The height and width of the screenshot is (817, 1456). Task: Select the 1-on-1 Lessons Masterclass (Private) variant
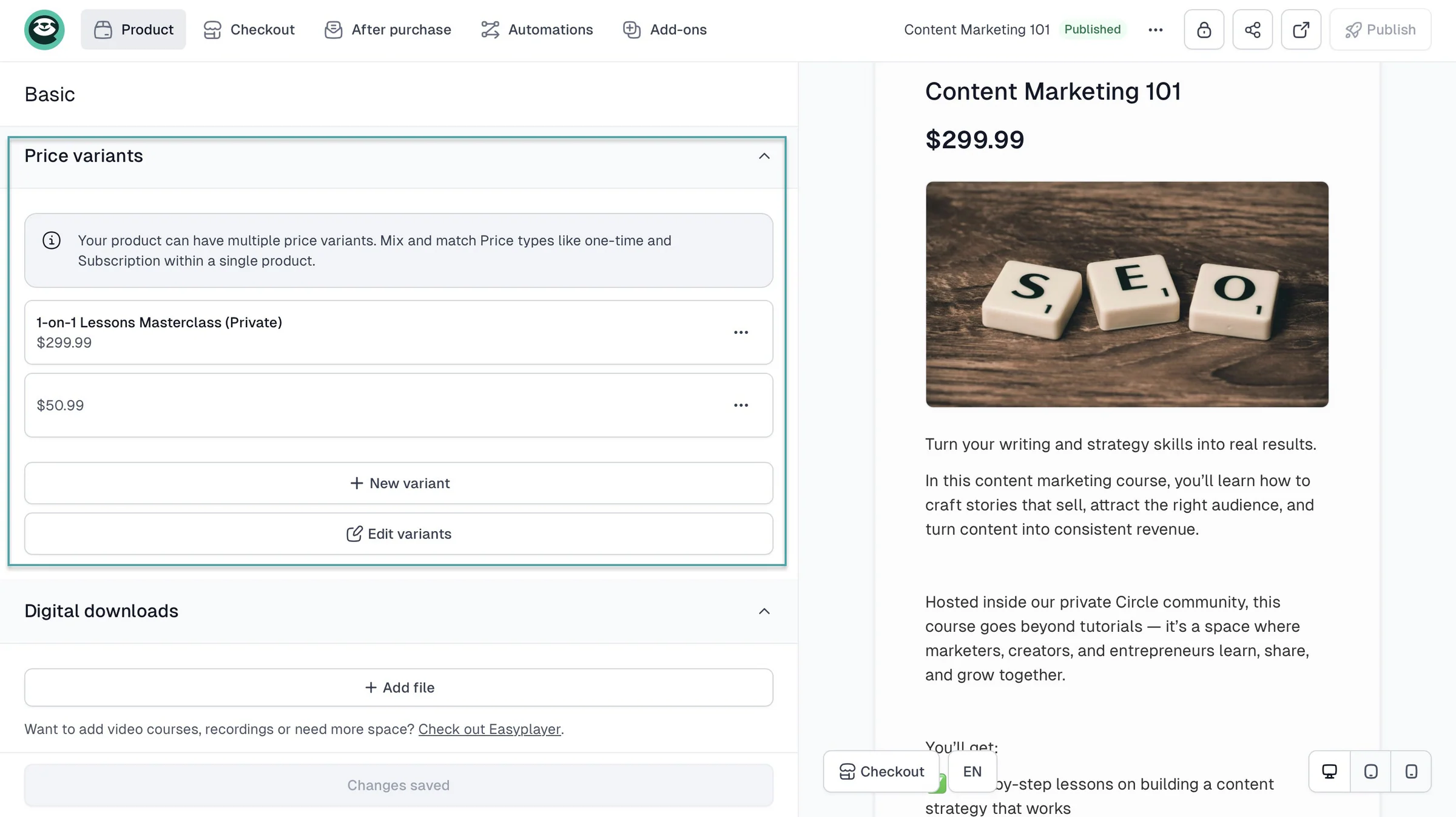(399, 333)
